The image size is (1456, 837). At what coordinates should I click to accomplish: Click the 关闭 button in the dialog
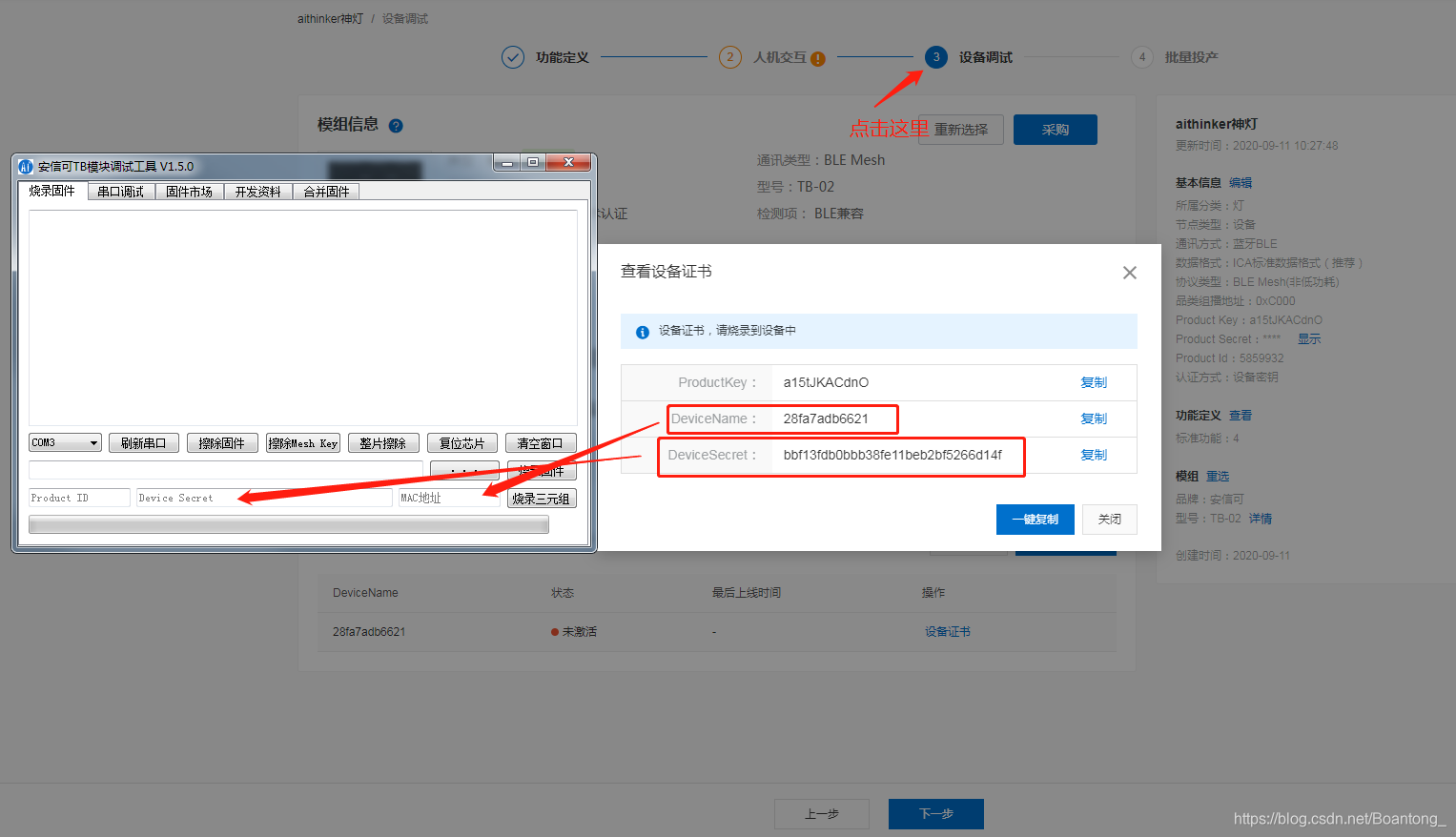[1110, 520]
